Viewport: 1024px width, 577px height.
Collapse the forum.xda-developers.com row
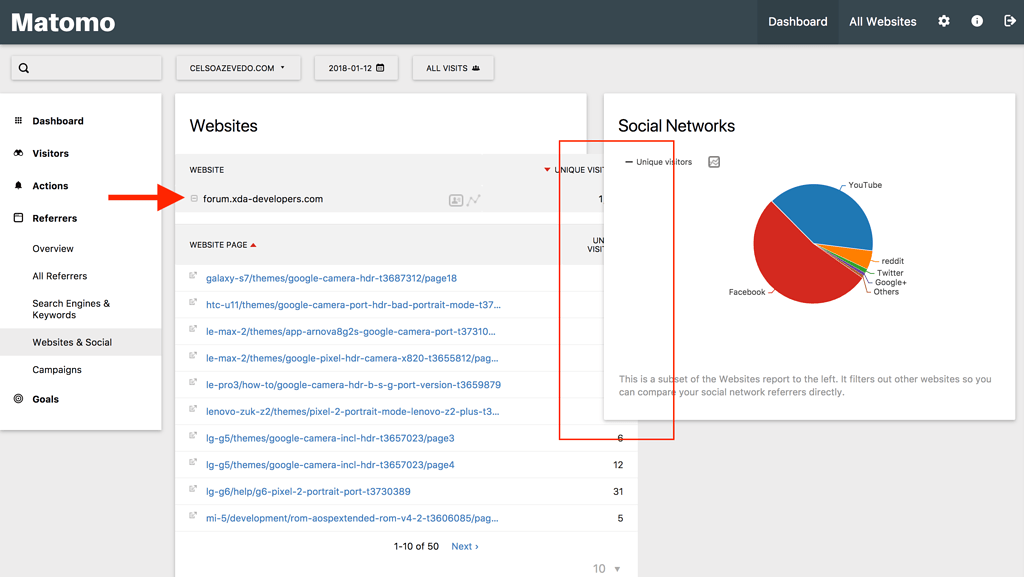click(194, 198)
